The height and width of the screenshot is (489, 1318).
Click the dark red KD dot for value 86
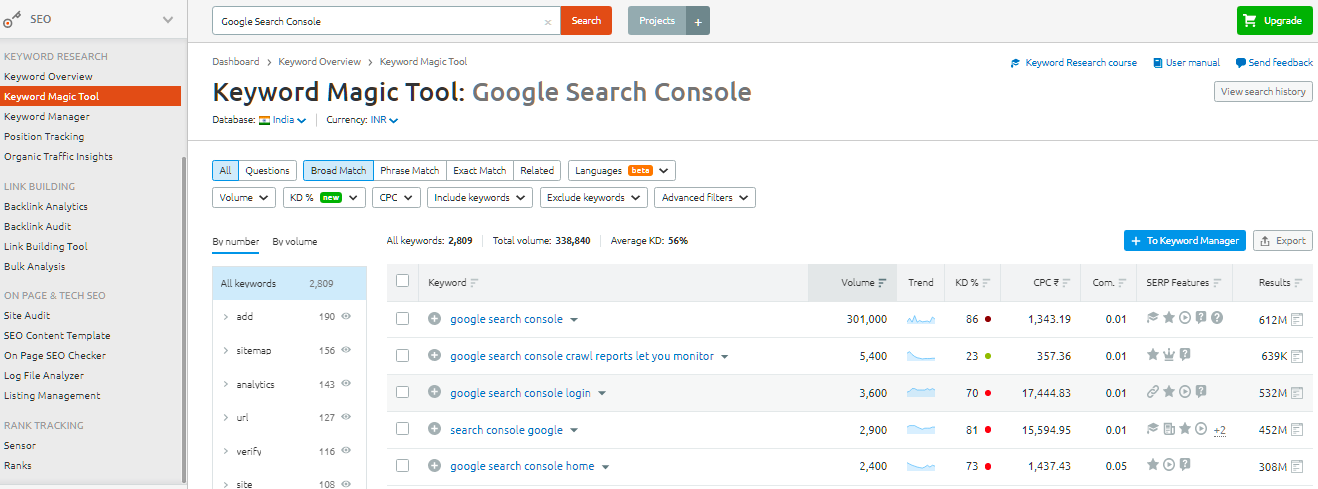click(988, 320)
